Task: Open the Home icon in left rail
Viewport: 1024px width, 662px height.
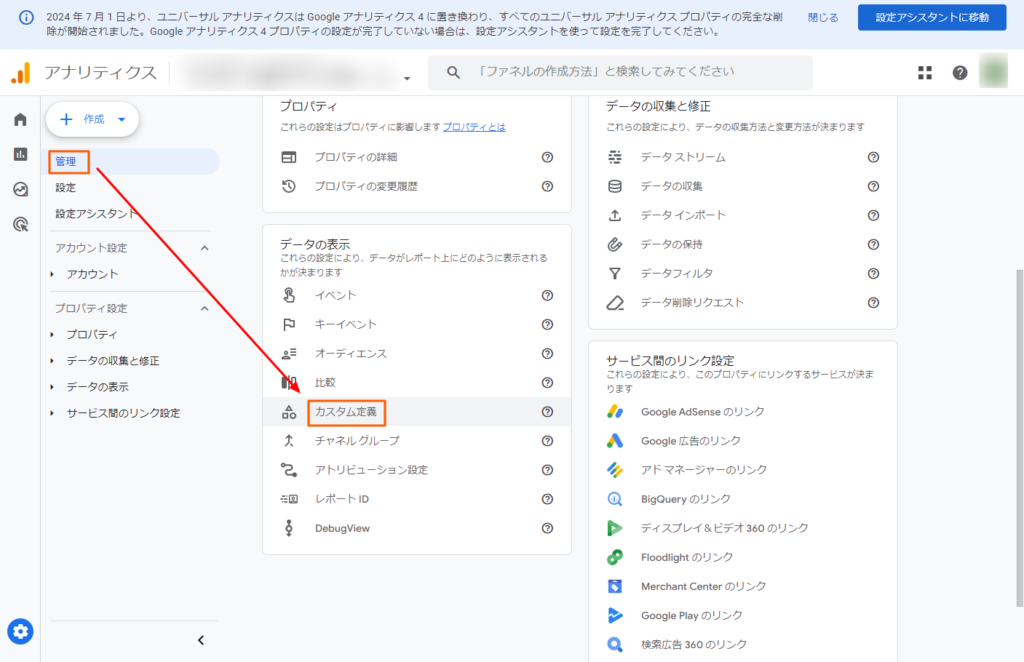Action: tap(20, 119)
